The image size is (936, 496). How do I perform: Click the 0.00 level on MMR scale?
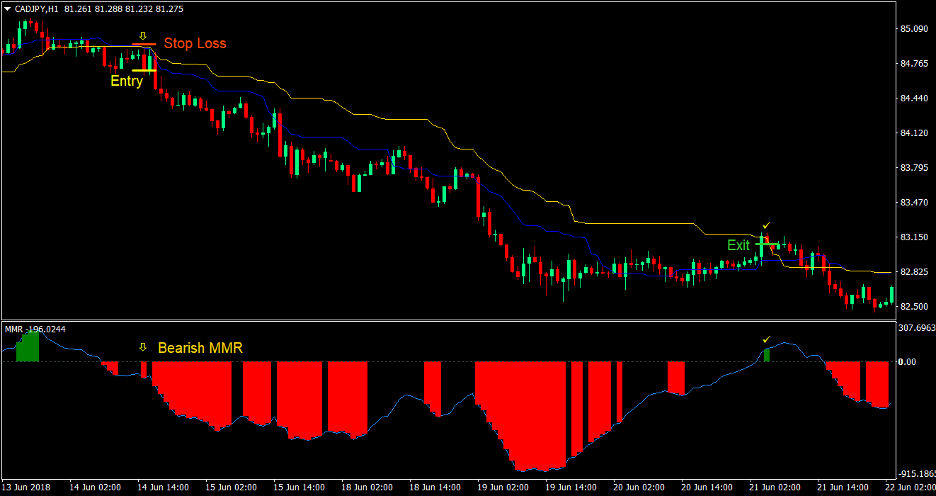tap(908, 362)
